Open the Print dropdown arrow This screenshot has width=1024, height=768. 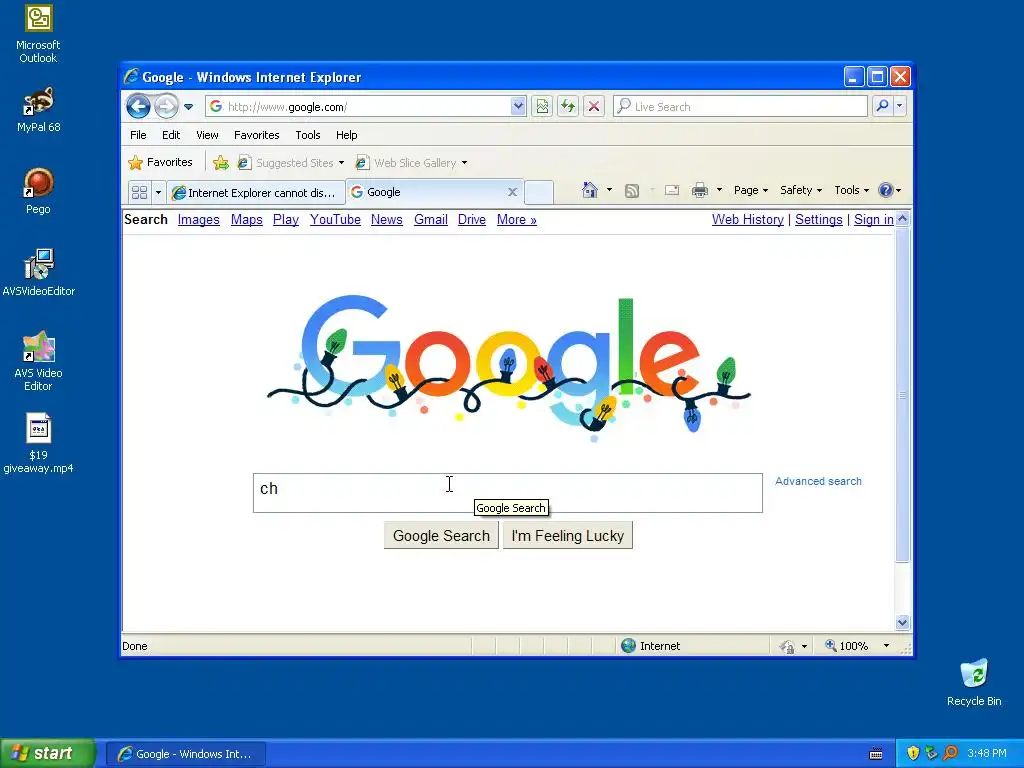click(719, 190)
